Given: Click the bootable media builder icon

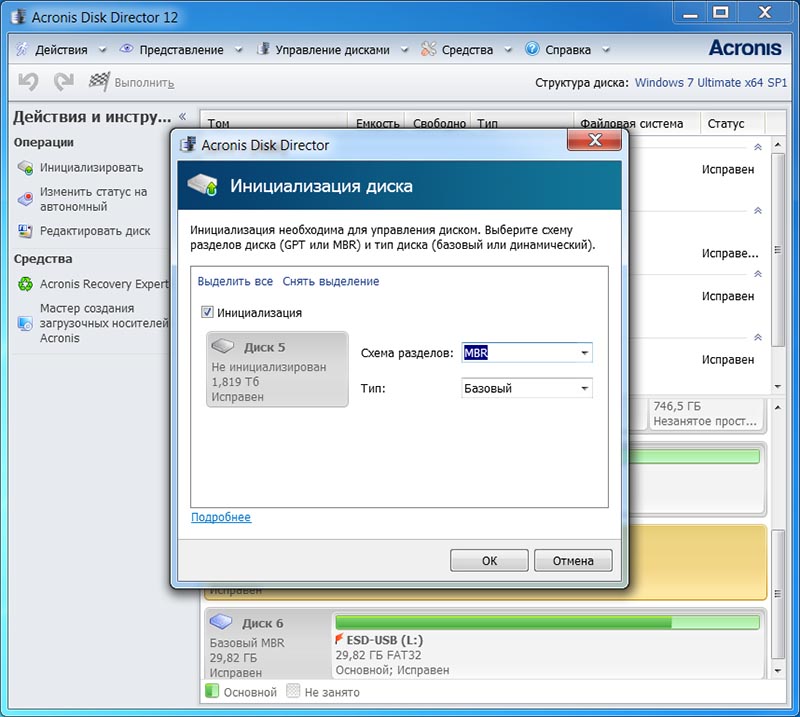Looking at the screenshot, I should (25, 323).
